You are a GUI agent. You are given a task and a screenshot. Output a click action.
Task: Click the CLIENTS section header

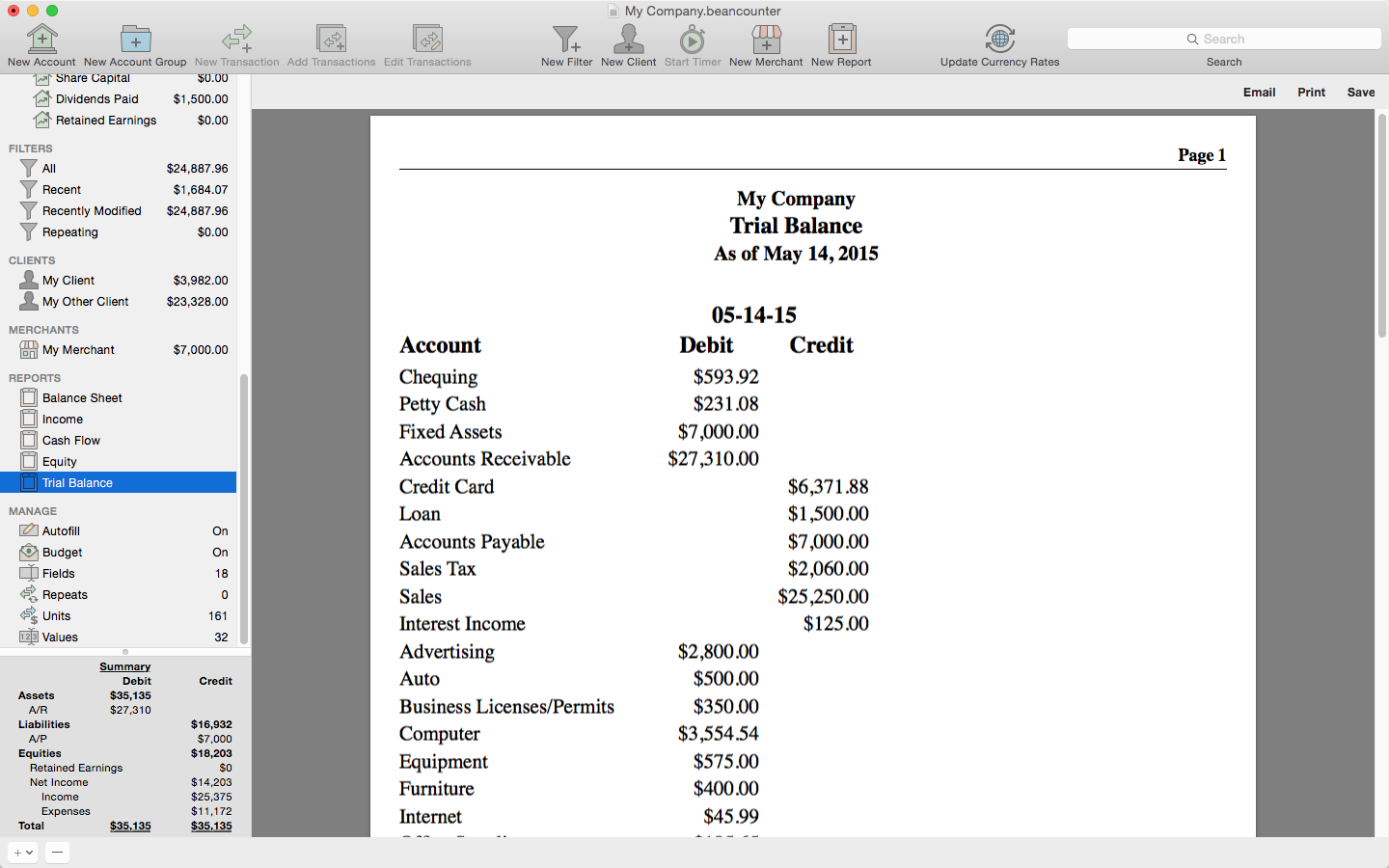coord(32,260)
